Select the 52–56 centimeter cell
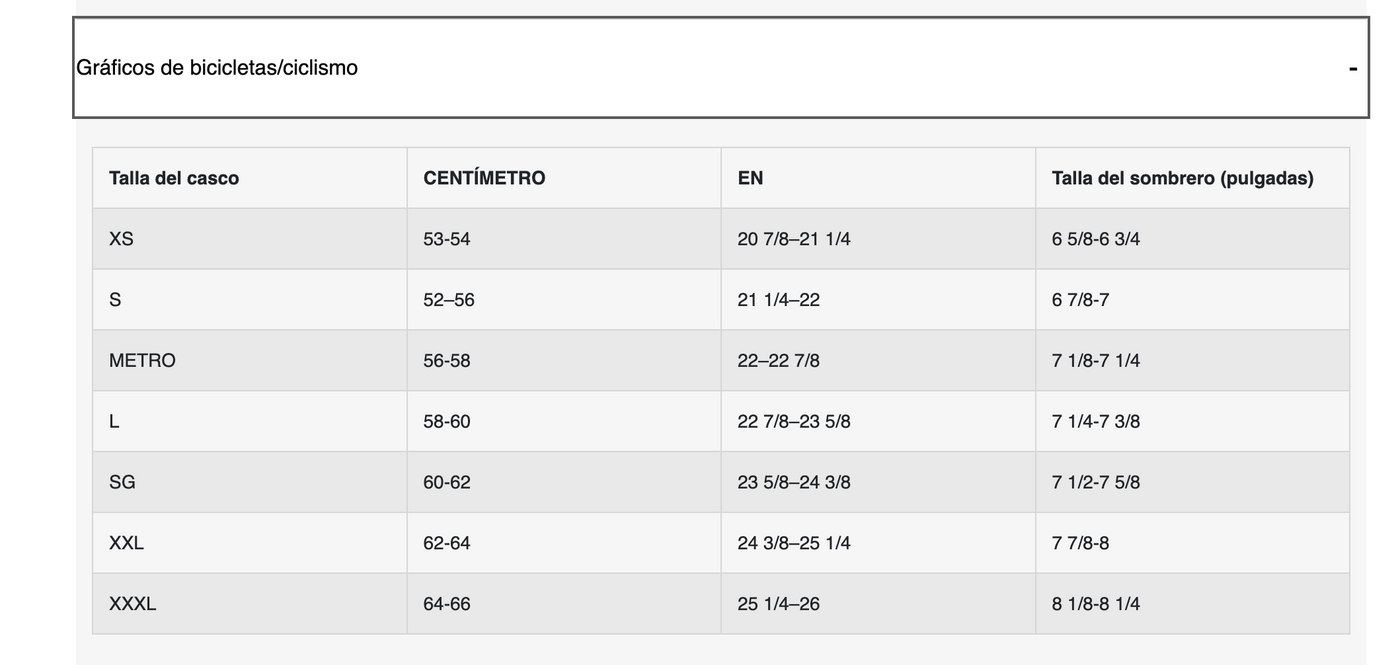The width and height of the screenshot is (1400, 665). [448, 300]
